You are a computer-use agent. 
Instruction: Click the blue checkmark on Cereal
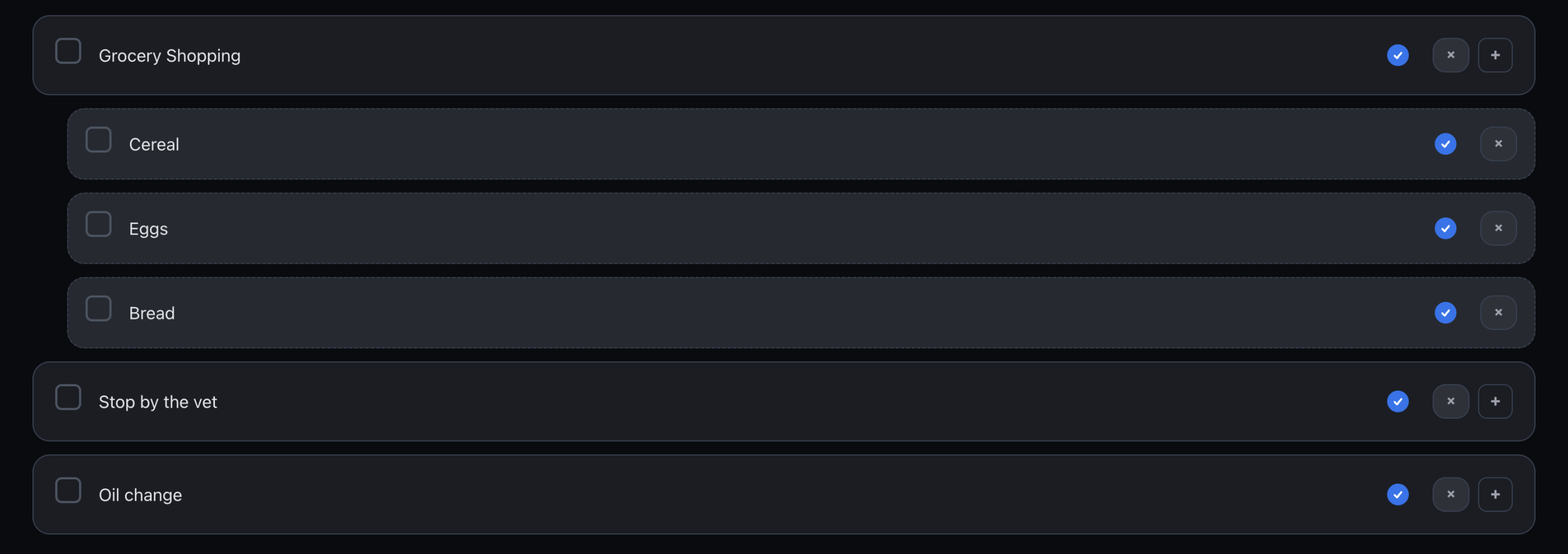click(x=1445, y=144)
